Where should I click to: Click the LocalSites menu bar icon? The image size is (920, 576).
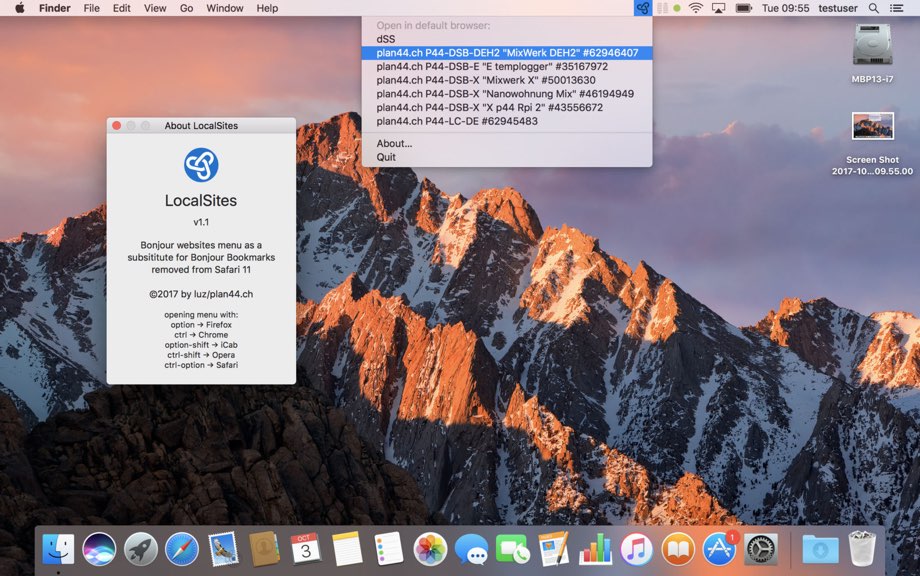coord(642,8)
